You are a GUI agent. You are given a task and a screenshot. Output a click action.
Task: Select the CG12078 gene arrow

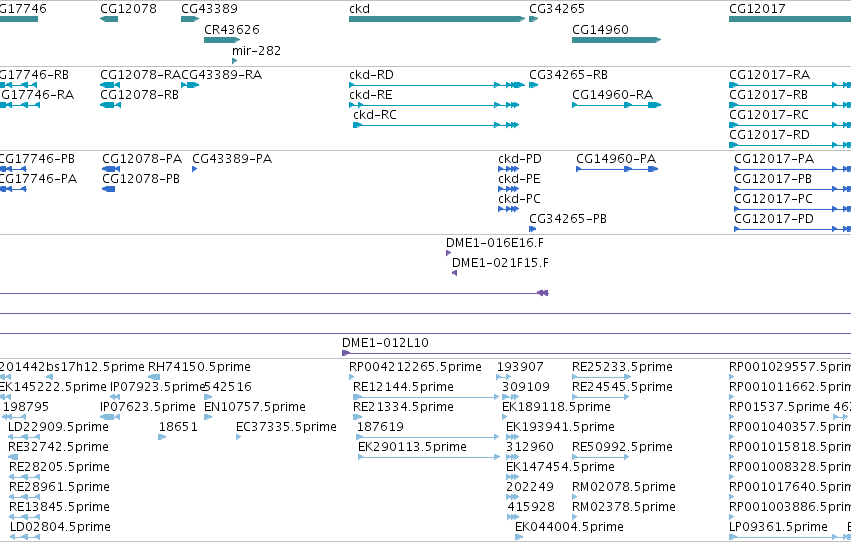109,19
